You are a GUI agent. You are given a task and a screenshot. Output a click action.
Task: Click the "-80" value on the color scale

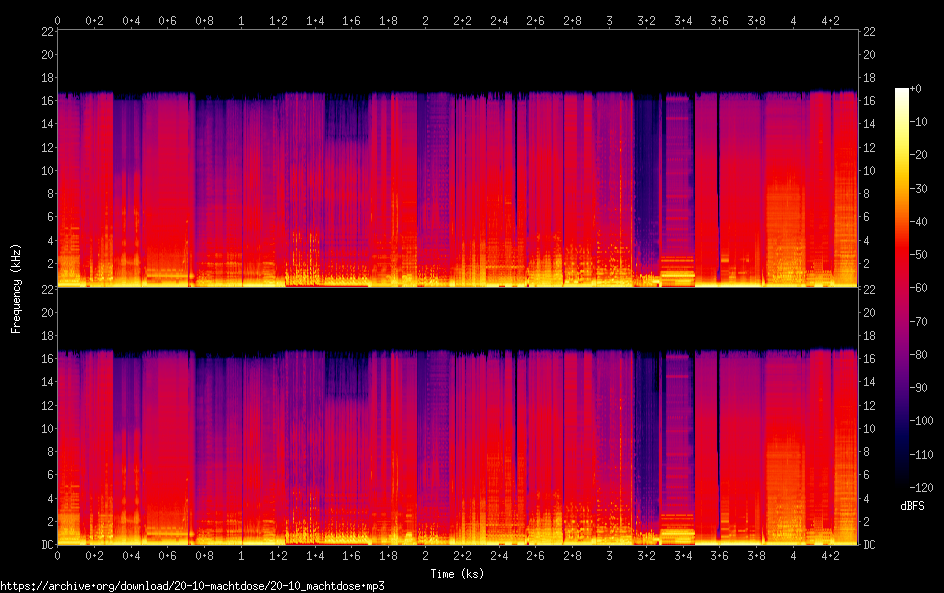(x=919, y=355)
